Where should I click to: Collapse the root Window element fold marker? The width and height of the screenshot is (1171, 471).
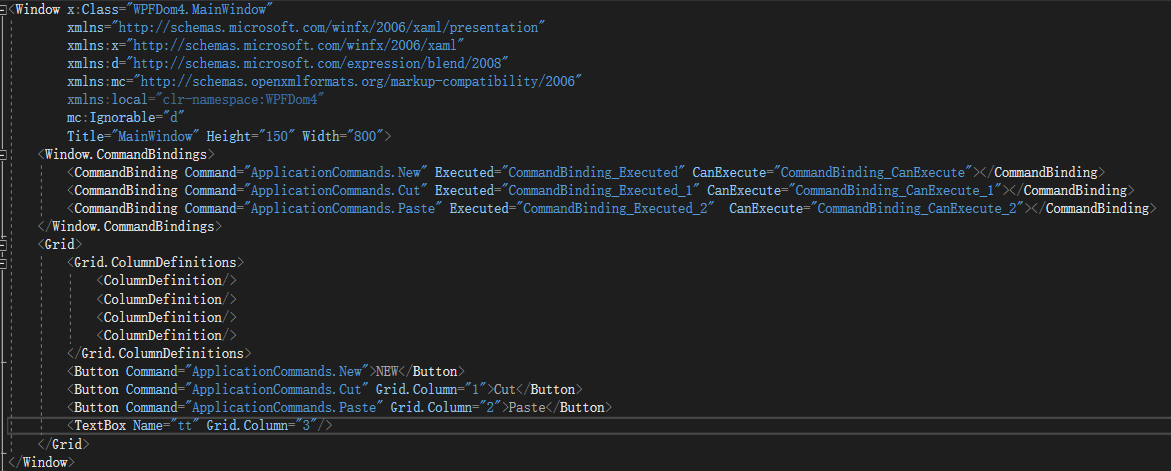click(x=6, y=9)
